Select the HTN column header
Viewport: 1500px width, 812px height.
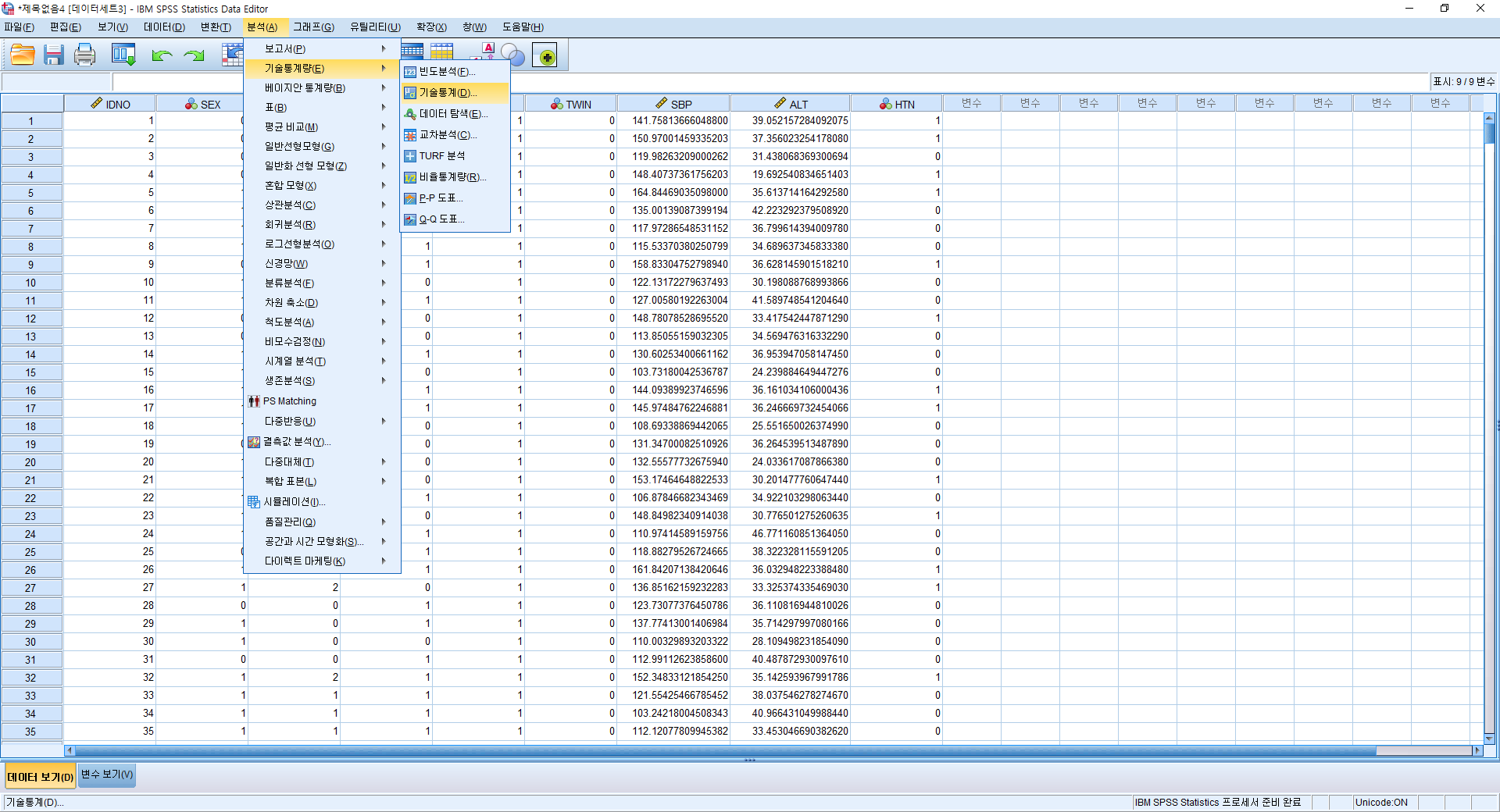click(896, 104)
